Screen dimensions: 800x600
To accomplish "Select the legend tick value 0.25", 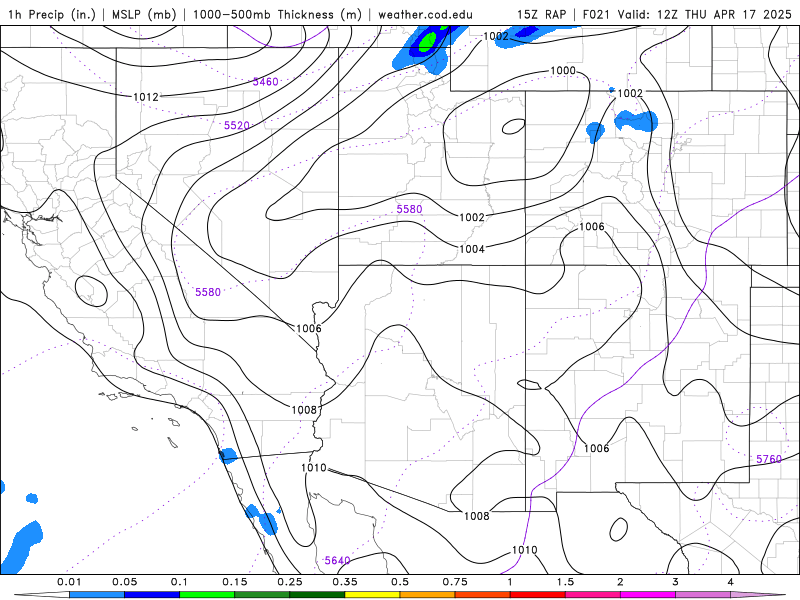I will point(290,582).
